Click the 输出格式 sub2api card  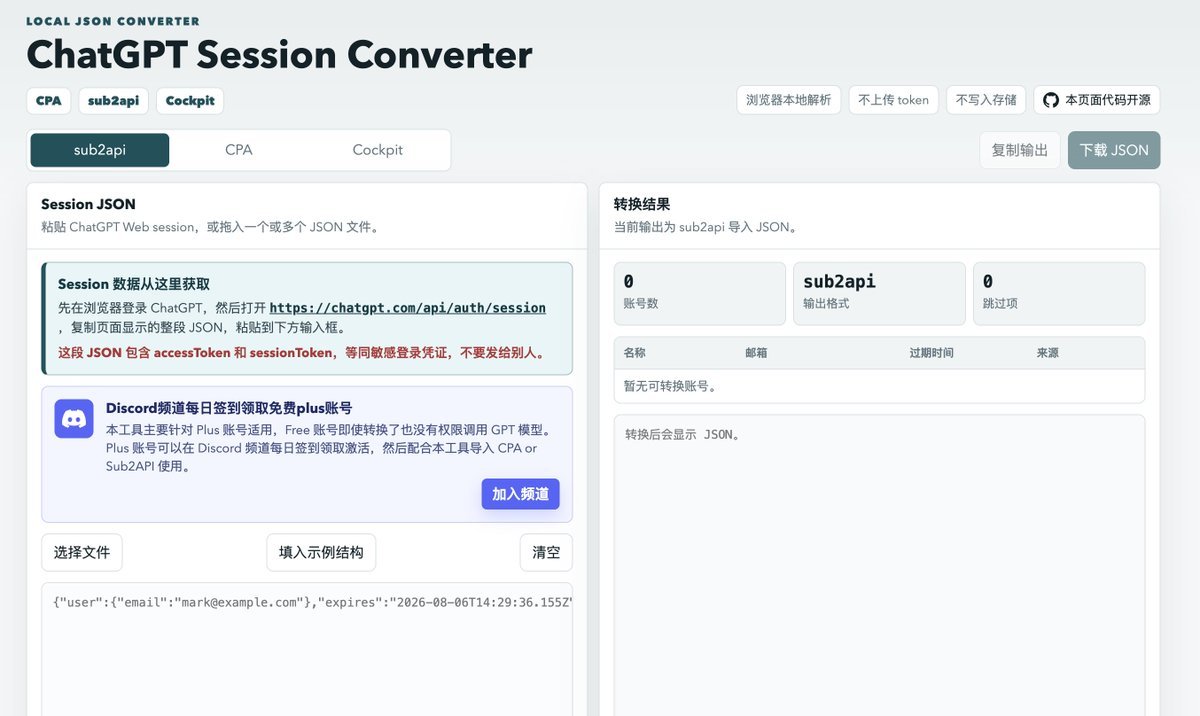click(880, 294)
